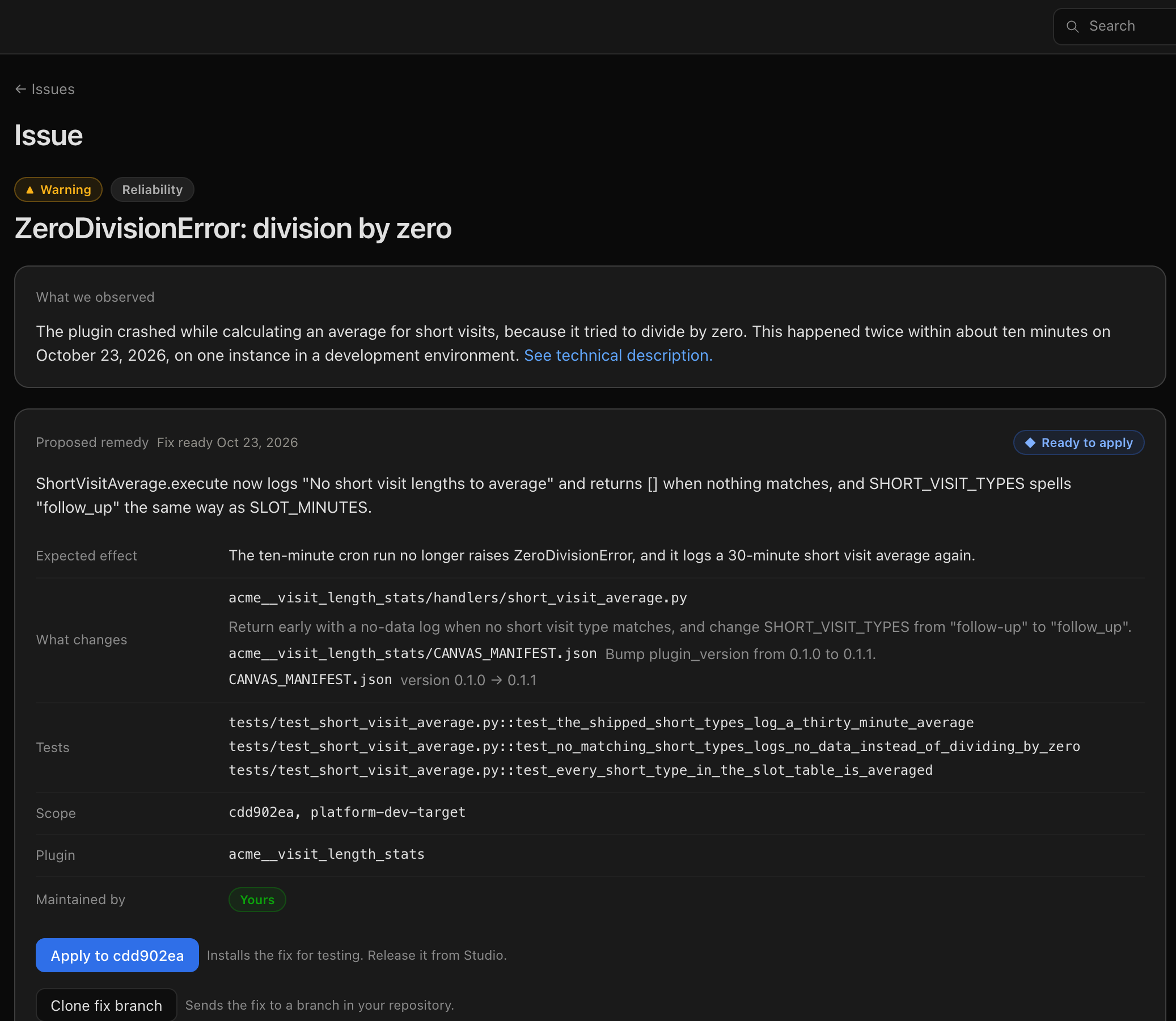This screenshot has height=1021, width=1176.
Task: Click the Warning triangle icon
Action: tap(29, 189)
